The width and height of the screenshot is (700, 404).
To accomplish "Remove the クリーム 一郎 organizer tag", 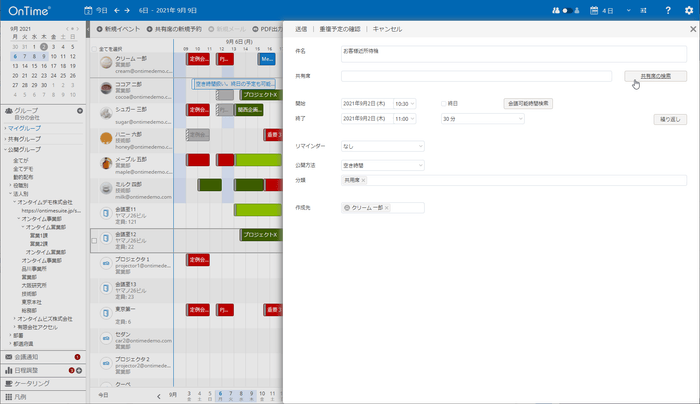I will tap(386, 208).
